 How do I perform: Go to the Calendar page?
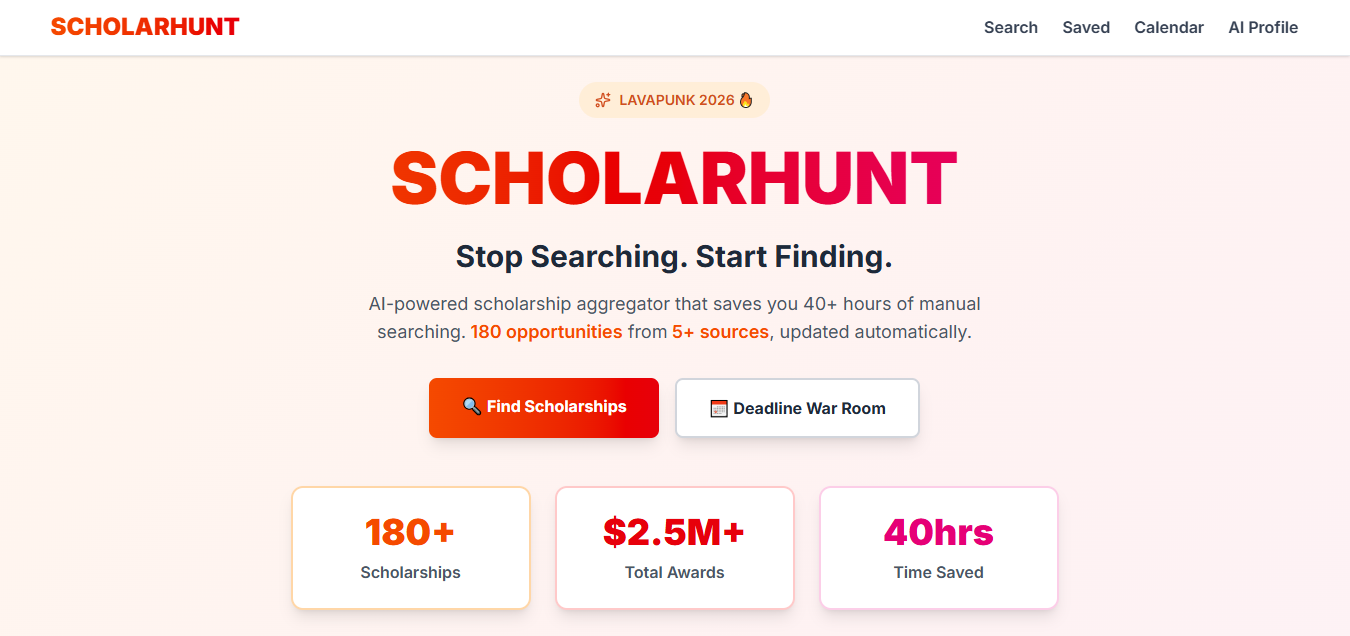1169,28
